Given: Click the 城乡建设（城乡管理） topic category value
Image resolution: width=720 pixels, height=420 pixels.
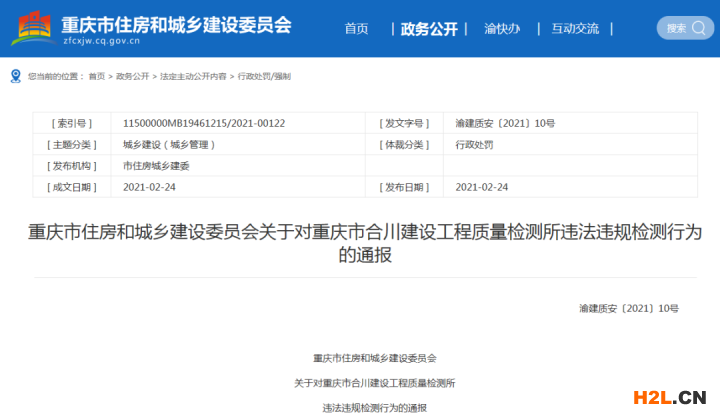Looking at the screenshot, I should tap(168, 144).
